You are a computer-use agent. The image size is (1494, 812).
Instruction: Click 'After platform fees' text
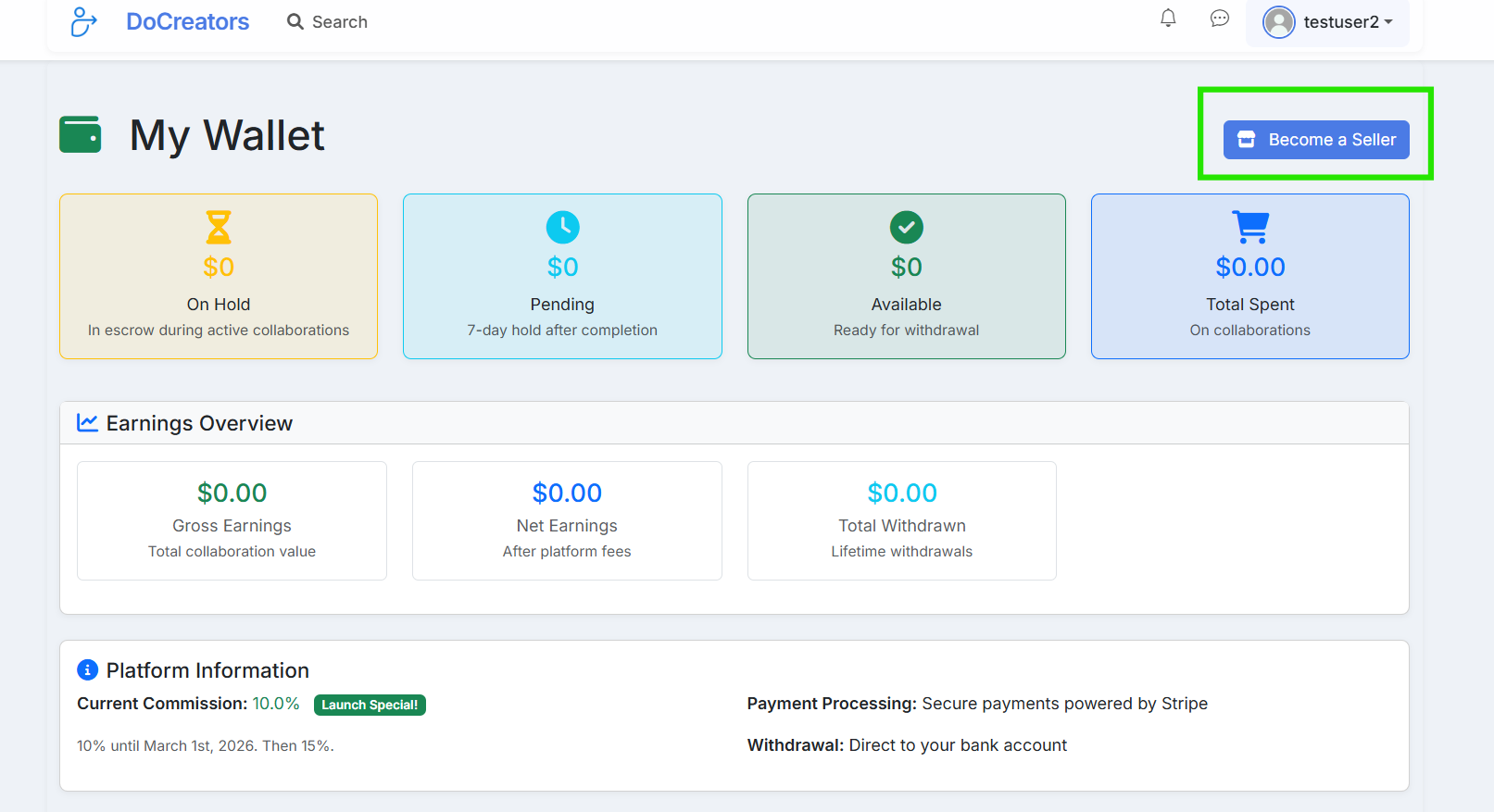coord(567,552)
